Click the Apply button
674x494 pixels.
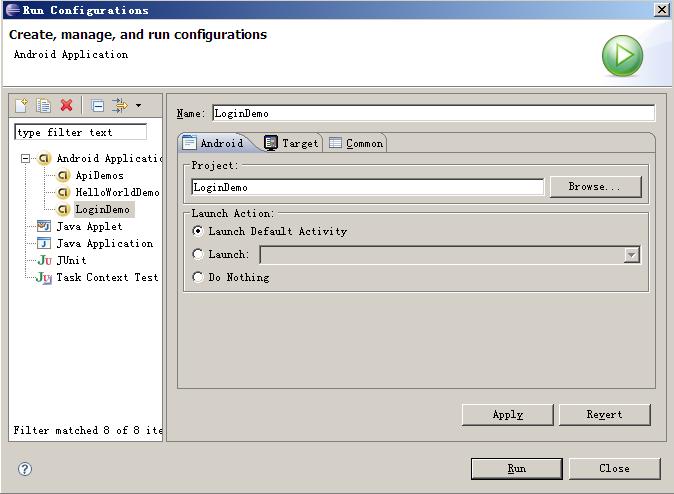tap(508, 415)
